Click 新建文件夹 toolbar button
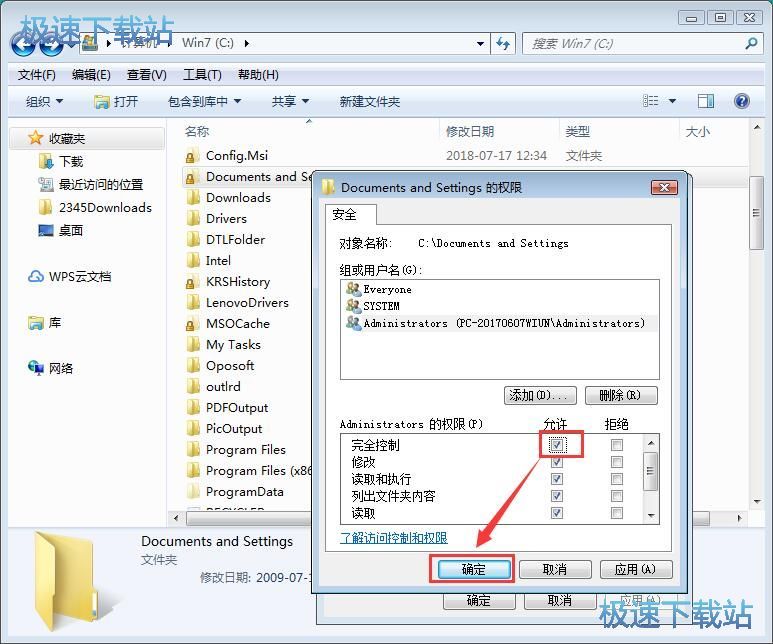773x644 pixels. [x=370, y=101]
